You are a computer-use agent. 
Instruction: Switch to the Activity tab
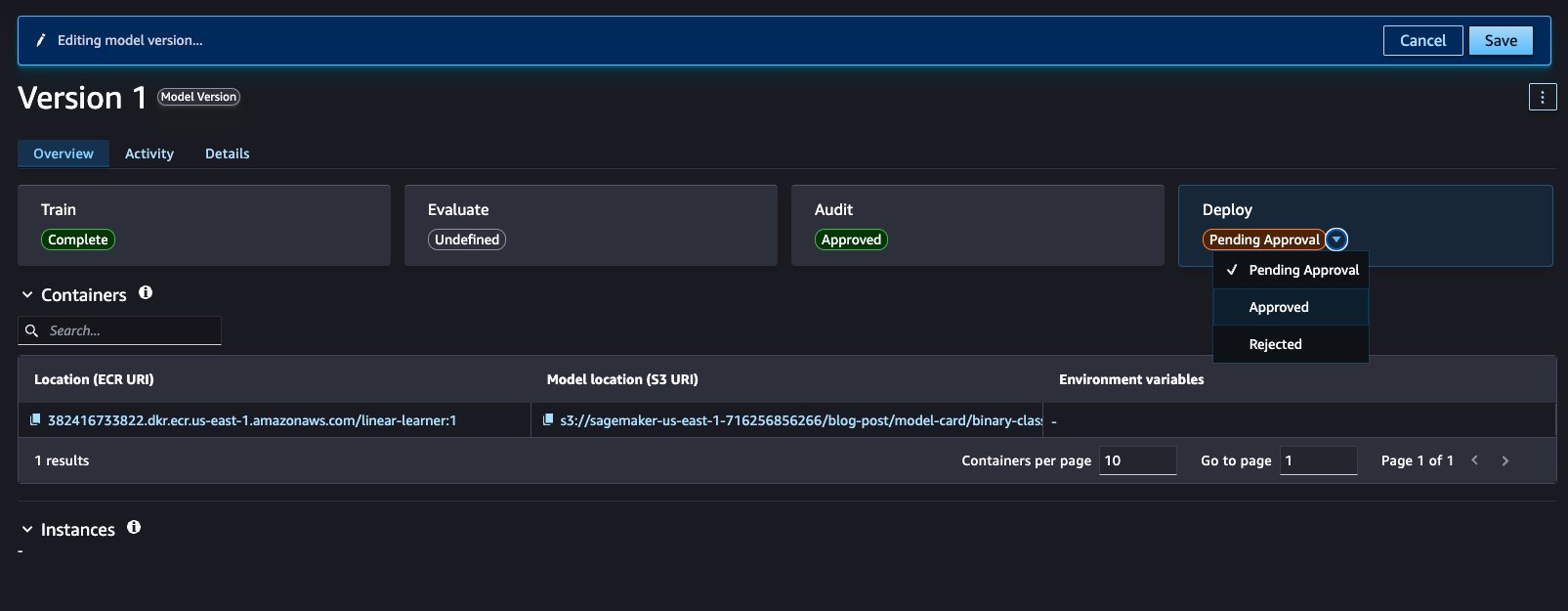point(149,153)
